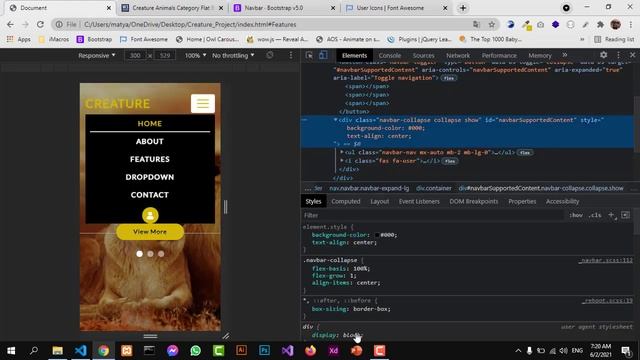
Task: Toggle the hamburger menu in page
Action: coord(202,103)
